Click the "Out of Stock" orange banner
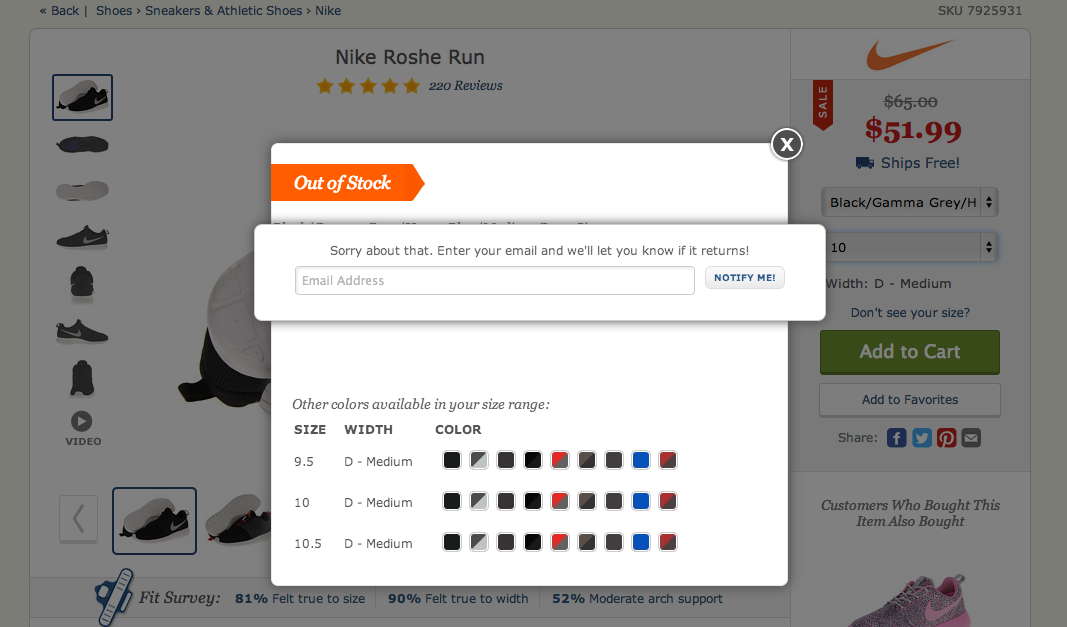The height and width of the screenshot is (627, 1067). pos(348,182)
